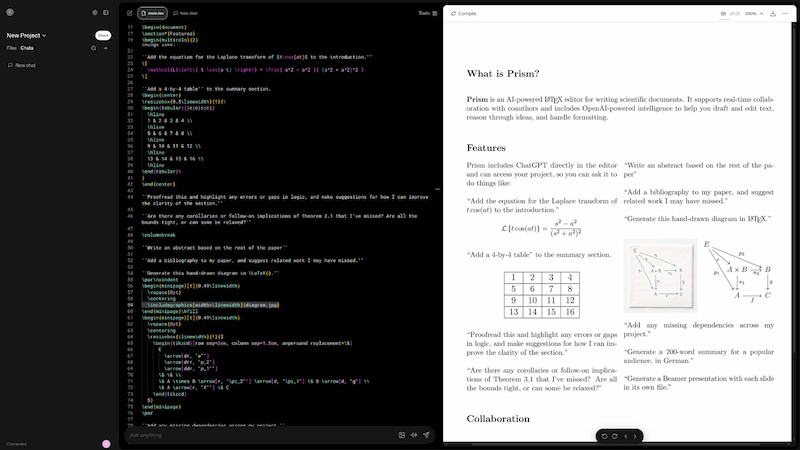800x450 pixels.
Task: Switch to the Chats tab
Action: coord(27,48)
